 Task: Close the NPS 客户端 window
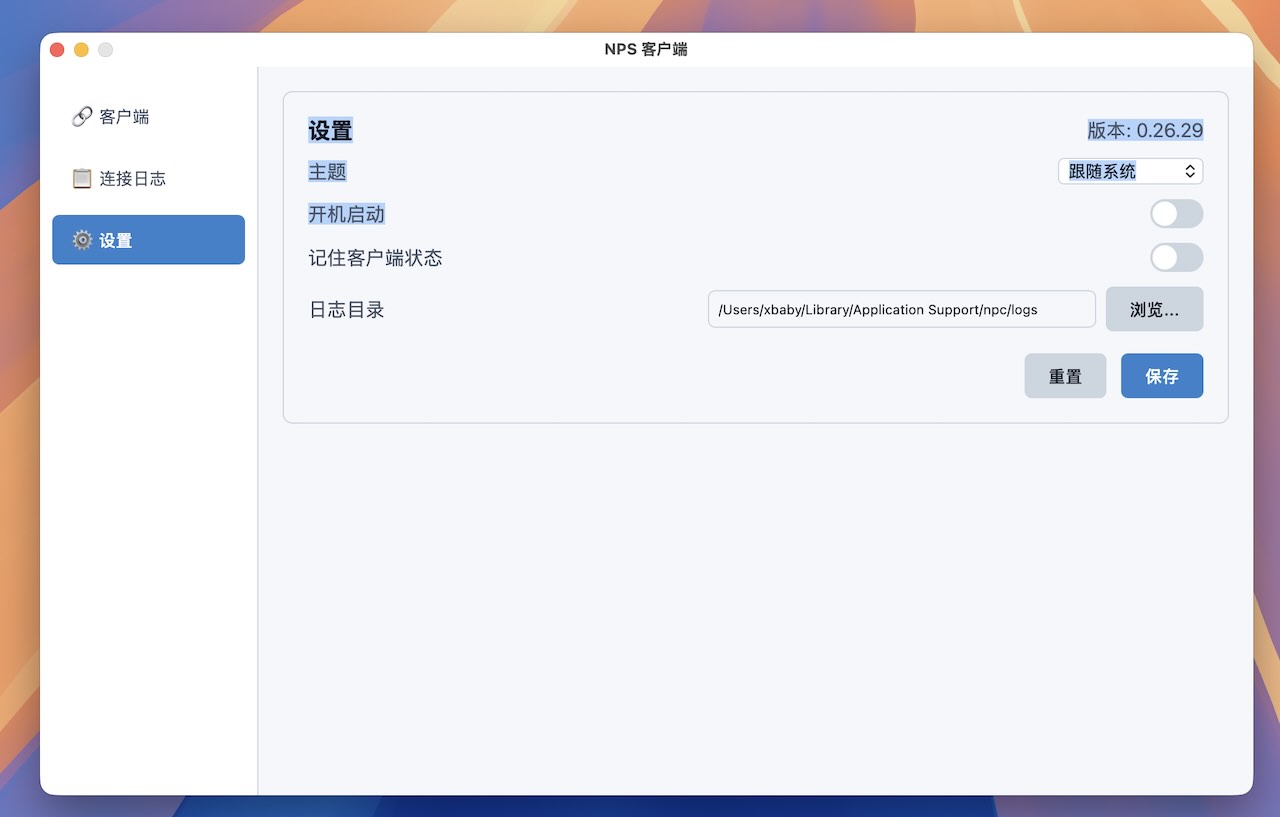pos(57,50)
